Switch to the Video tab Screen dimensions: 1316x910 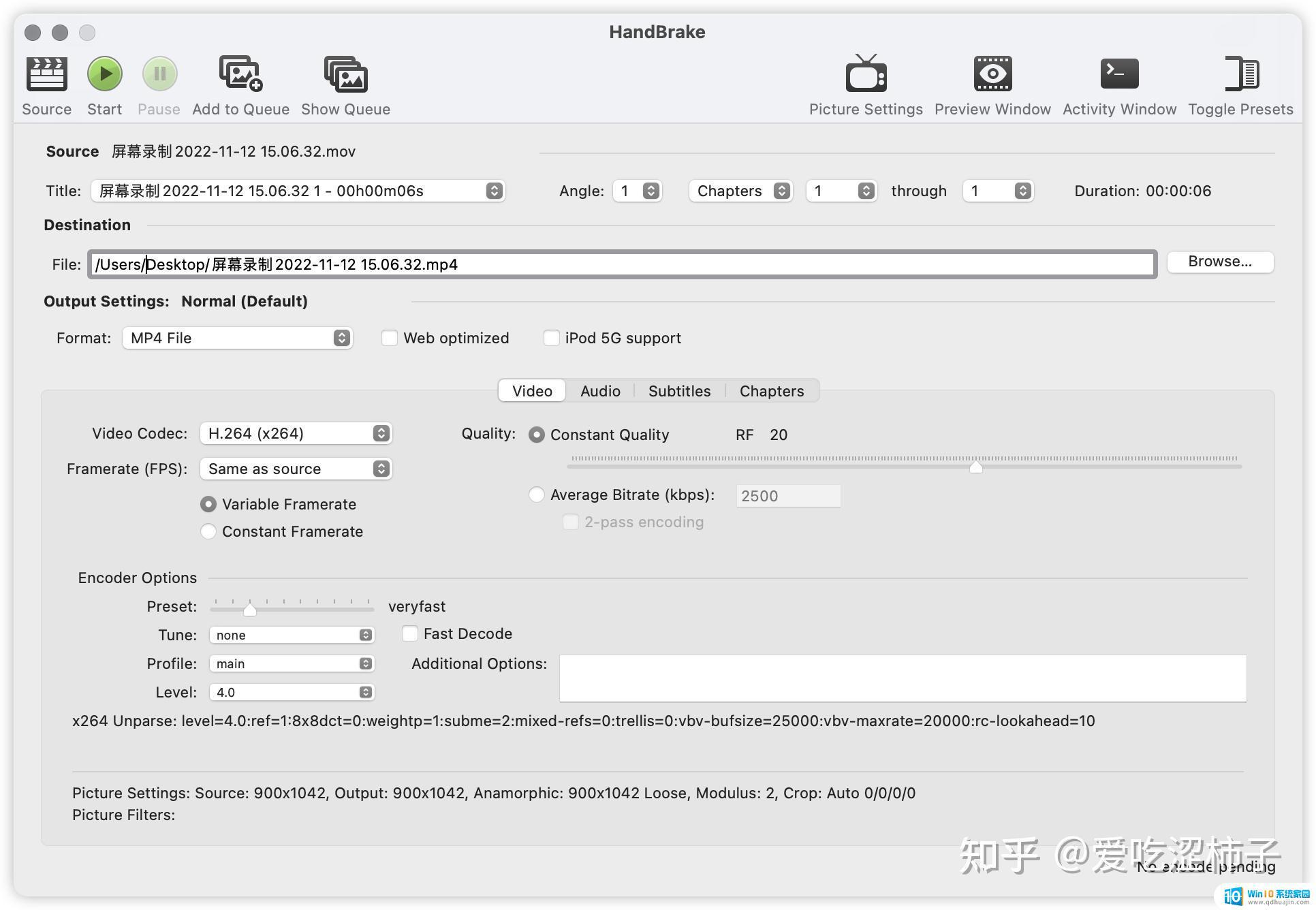point(532,391)
